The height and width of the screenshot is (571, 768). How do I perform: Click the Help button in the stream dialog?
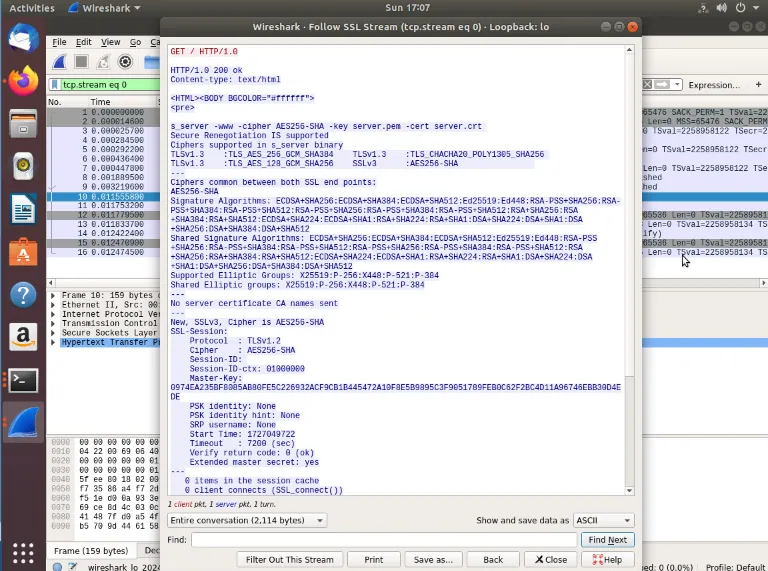[x=607, y=560]
